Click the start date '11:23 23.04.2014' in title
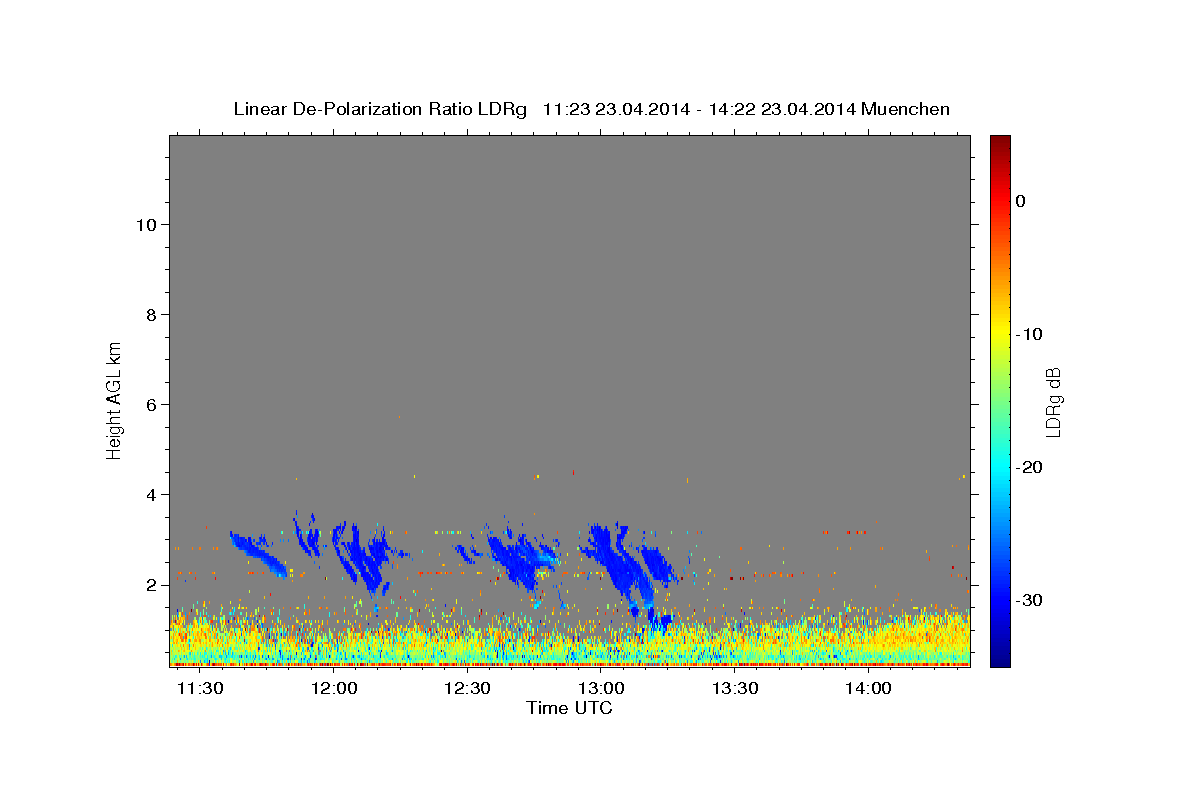 pos(615,109)
